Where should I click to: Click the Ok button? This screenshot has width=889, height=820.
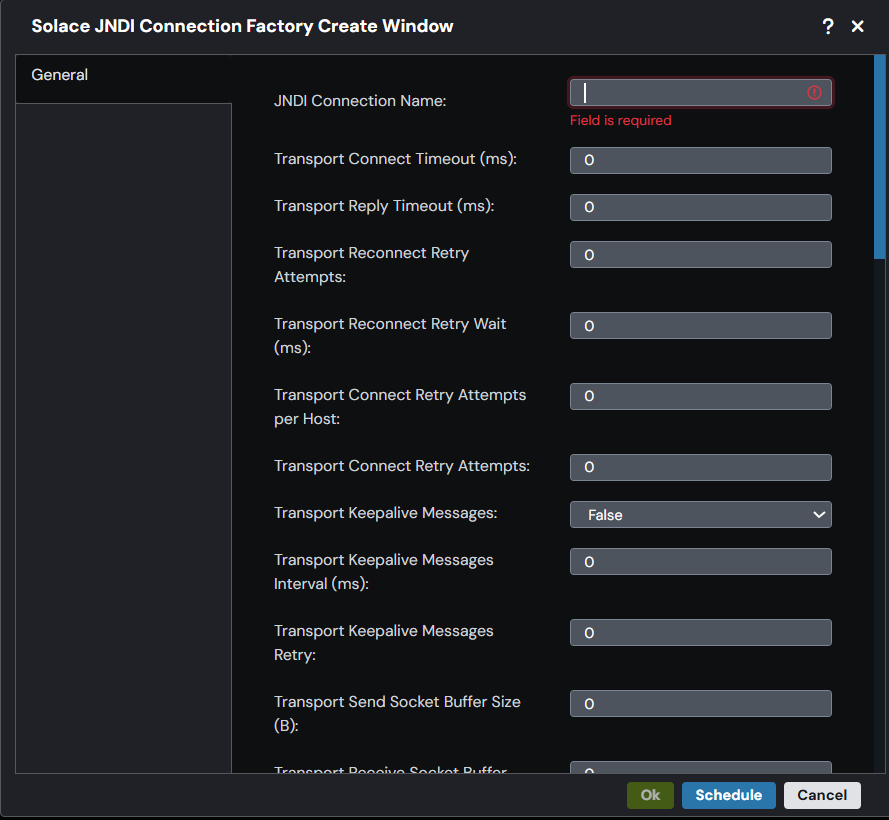click(650, 795)
